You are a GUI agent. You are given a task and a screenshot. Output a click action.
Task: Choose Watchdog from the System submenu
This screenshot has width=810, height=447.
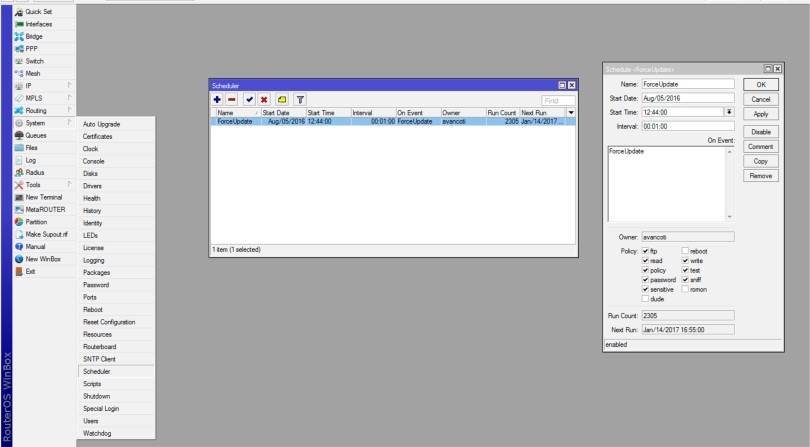99,432
